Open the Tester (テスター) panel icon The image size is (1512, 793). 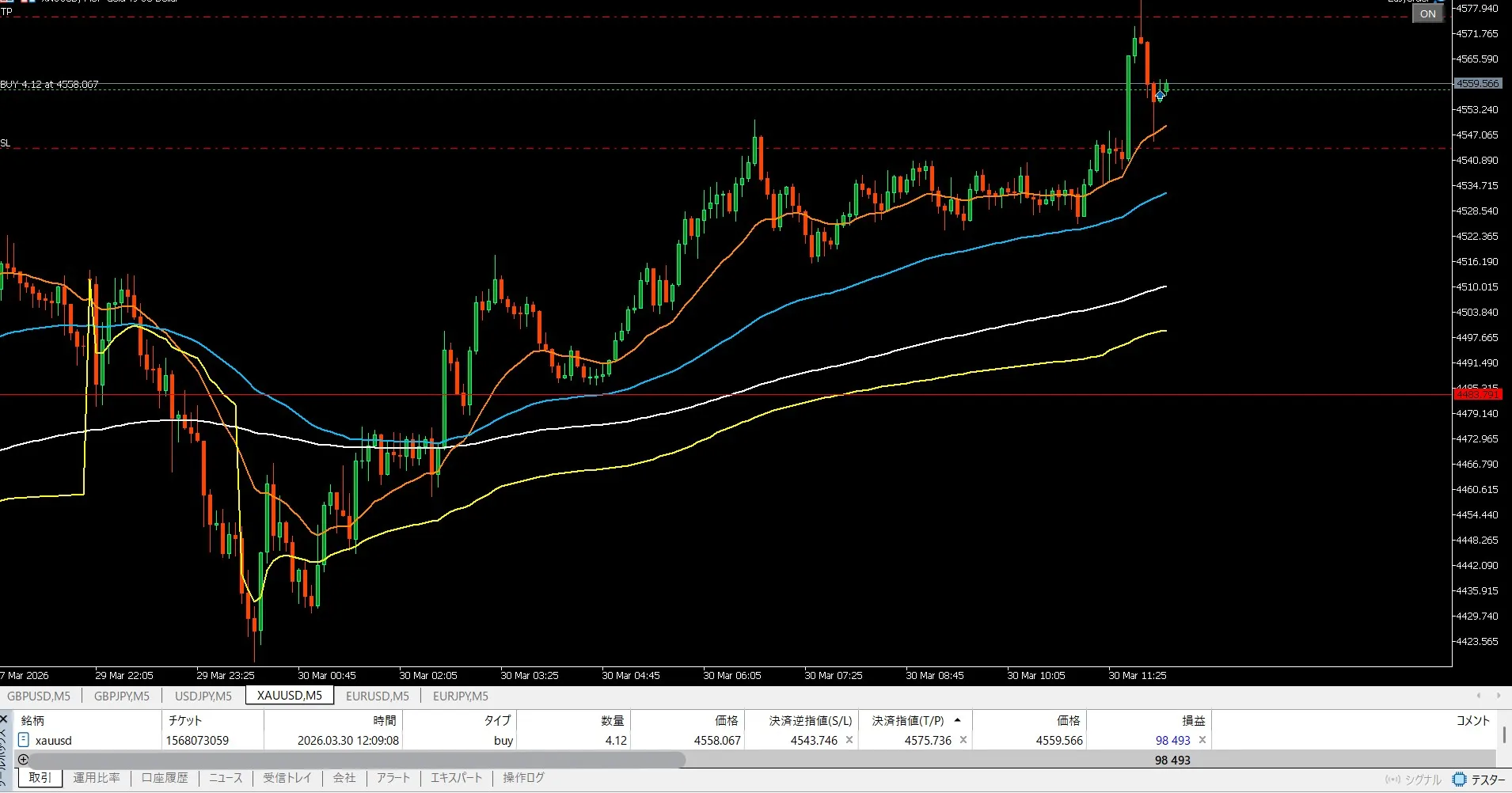(1460, 780)
